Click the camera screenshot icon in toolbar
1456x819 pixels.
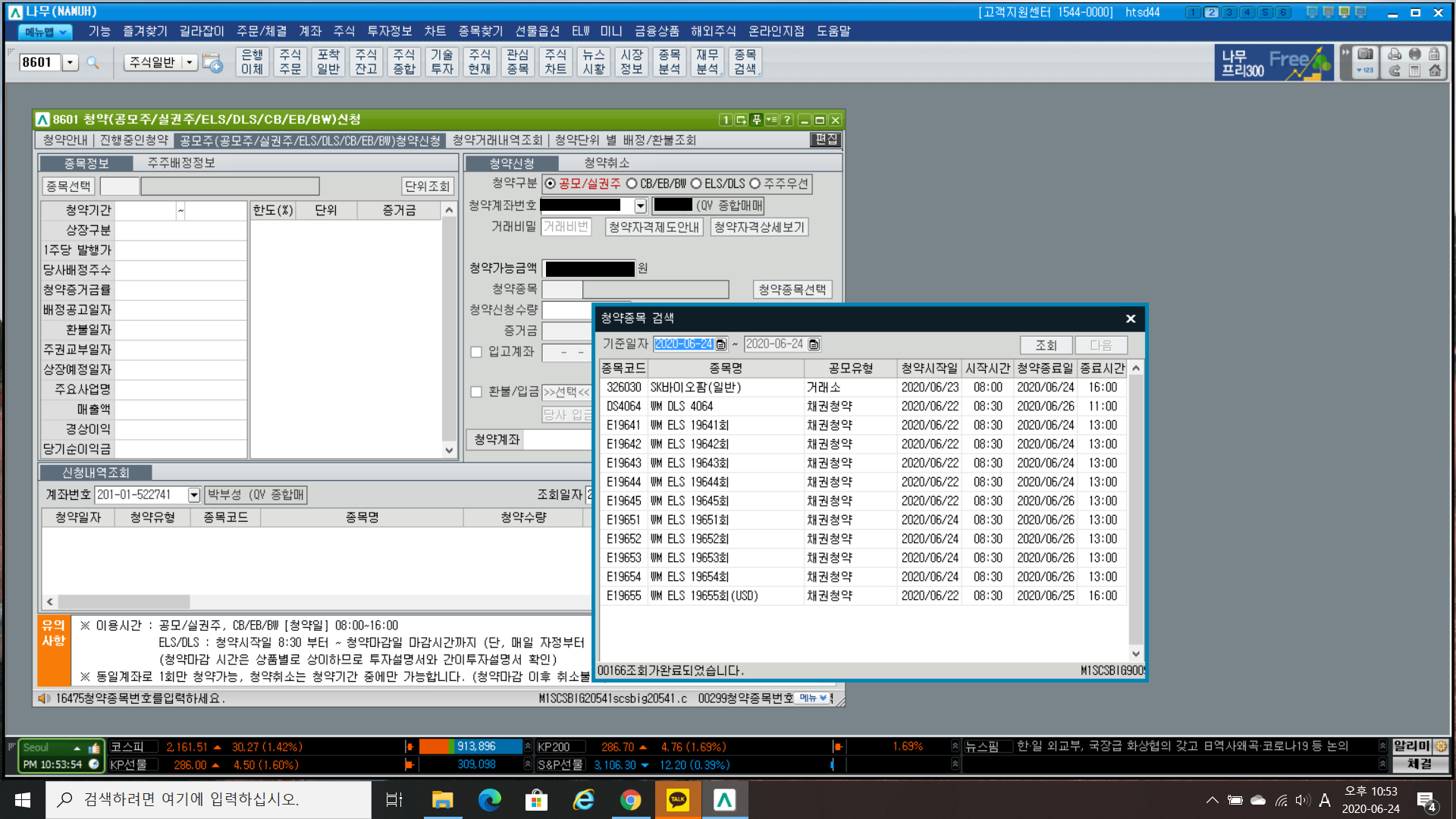pos(1365,55)
